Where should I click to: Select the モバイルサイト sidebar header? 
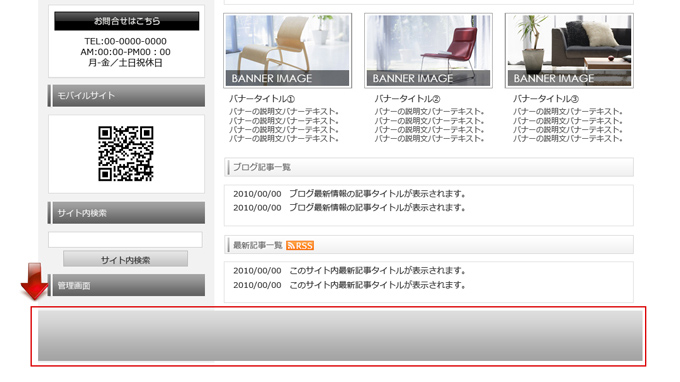coord(126,96)
